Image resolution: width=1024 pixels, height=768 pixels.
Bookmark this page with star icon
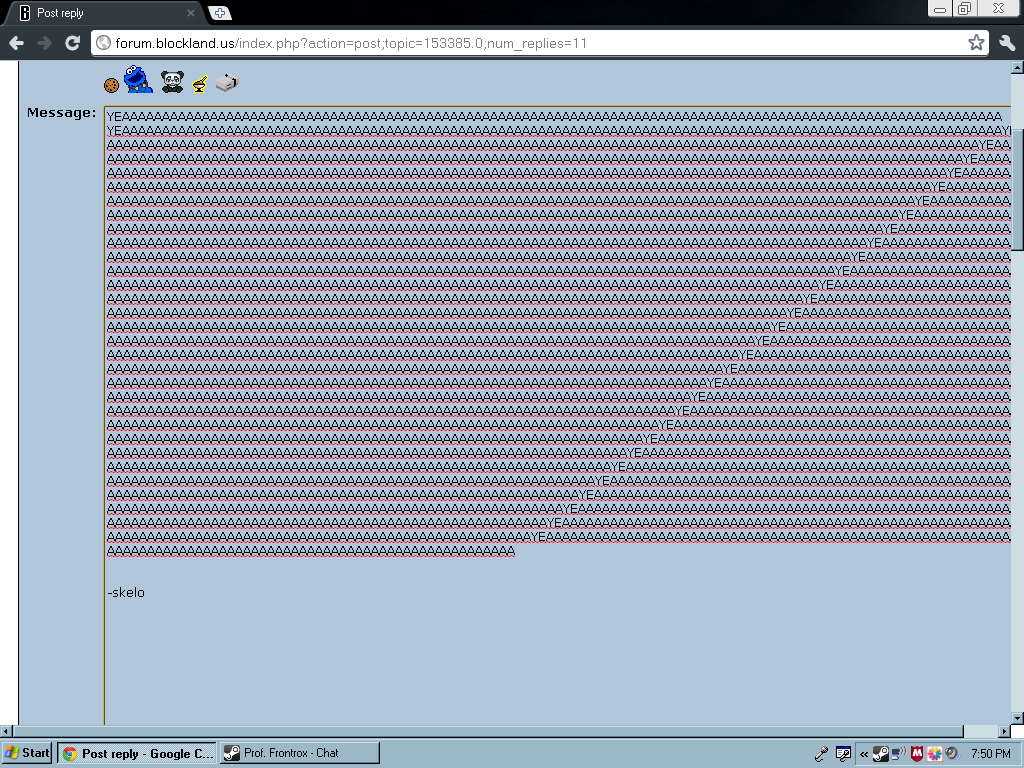(976, 43)
